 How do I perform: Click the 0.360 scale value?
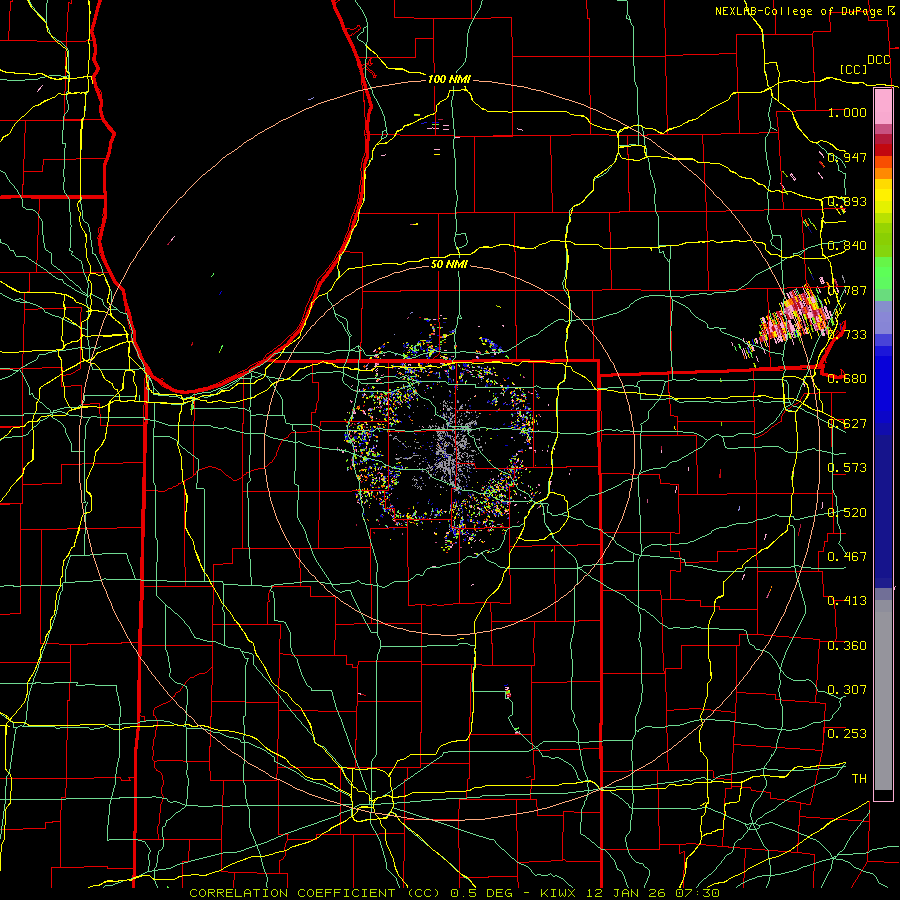click(847, 646)
